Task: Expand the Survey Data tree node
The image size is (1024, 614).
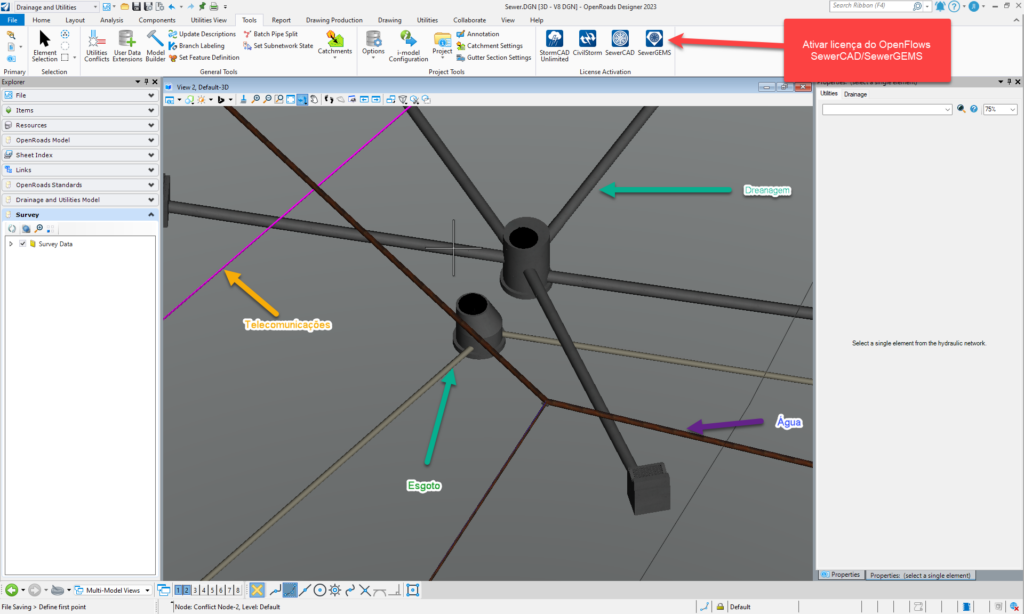Action: click(10, 244)
